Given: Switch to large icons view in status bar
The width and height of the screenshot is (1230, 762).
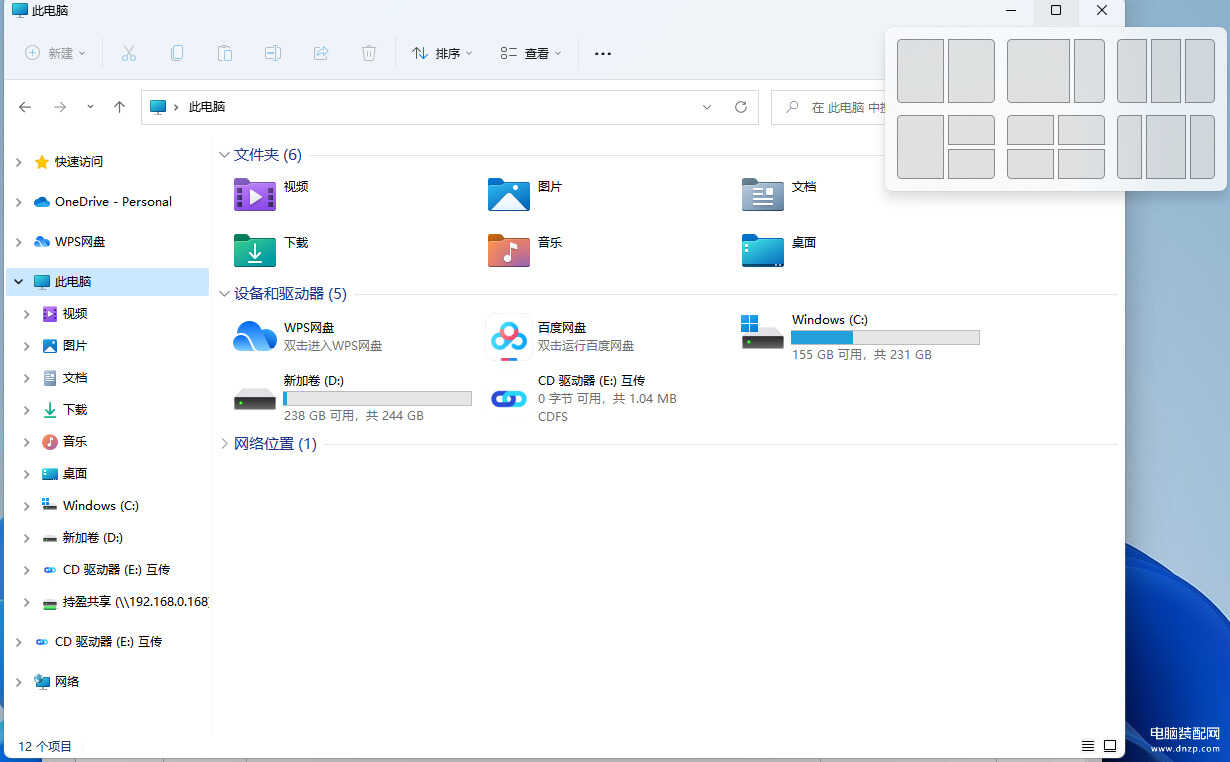Looking at the screenshot, I should pyautogui.click(x=1110, y=746).
